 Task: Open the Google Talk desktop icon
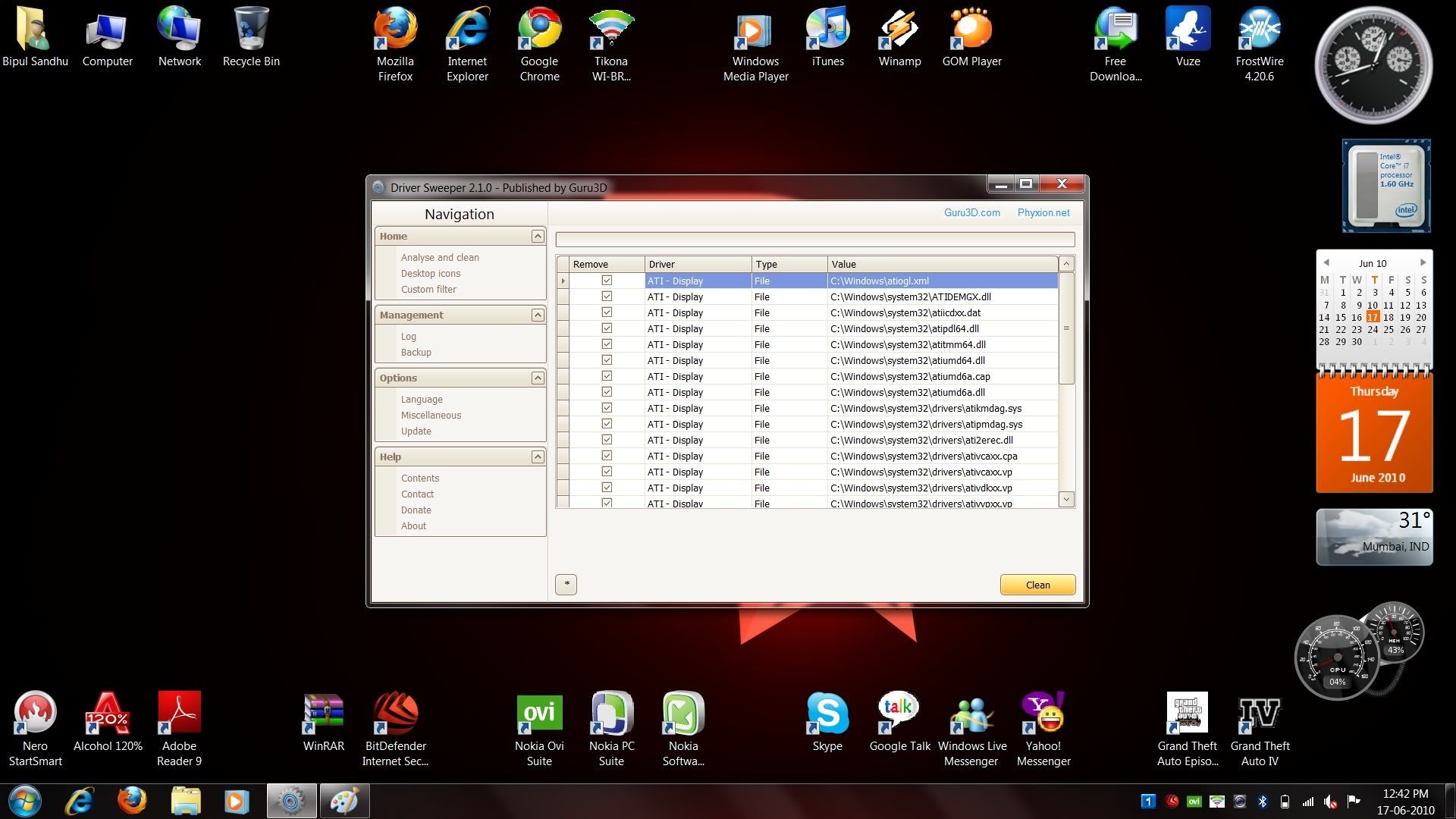point(899,722)
